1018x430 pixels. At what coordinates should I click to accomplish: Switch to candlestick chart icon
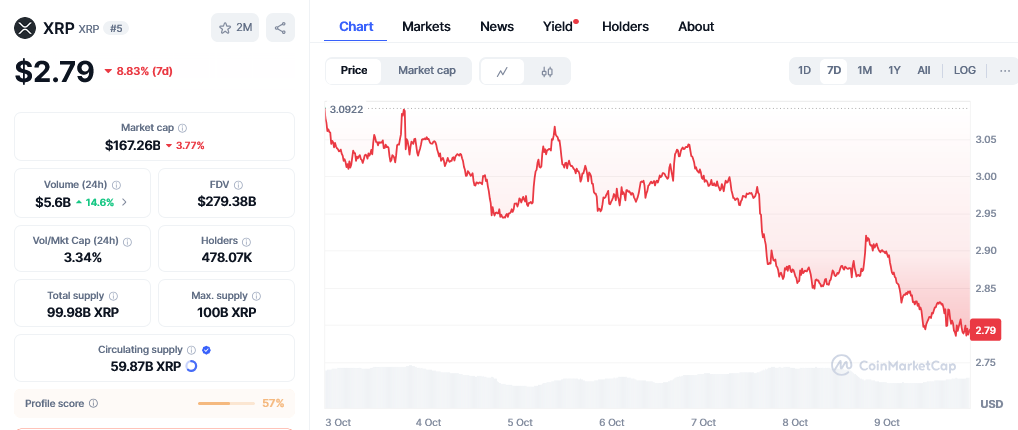tap(547, 71)
